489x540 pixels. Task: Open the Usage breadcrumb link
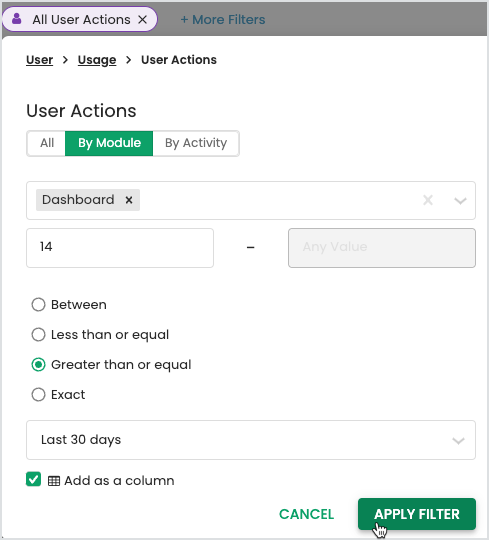click(x=97, y=60)
